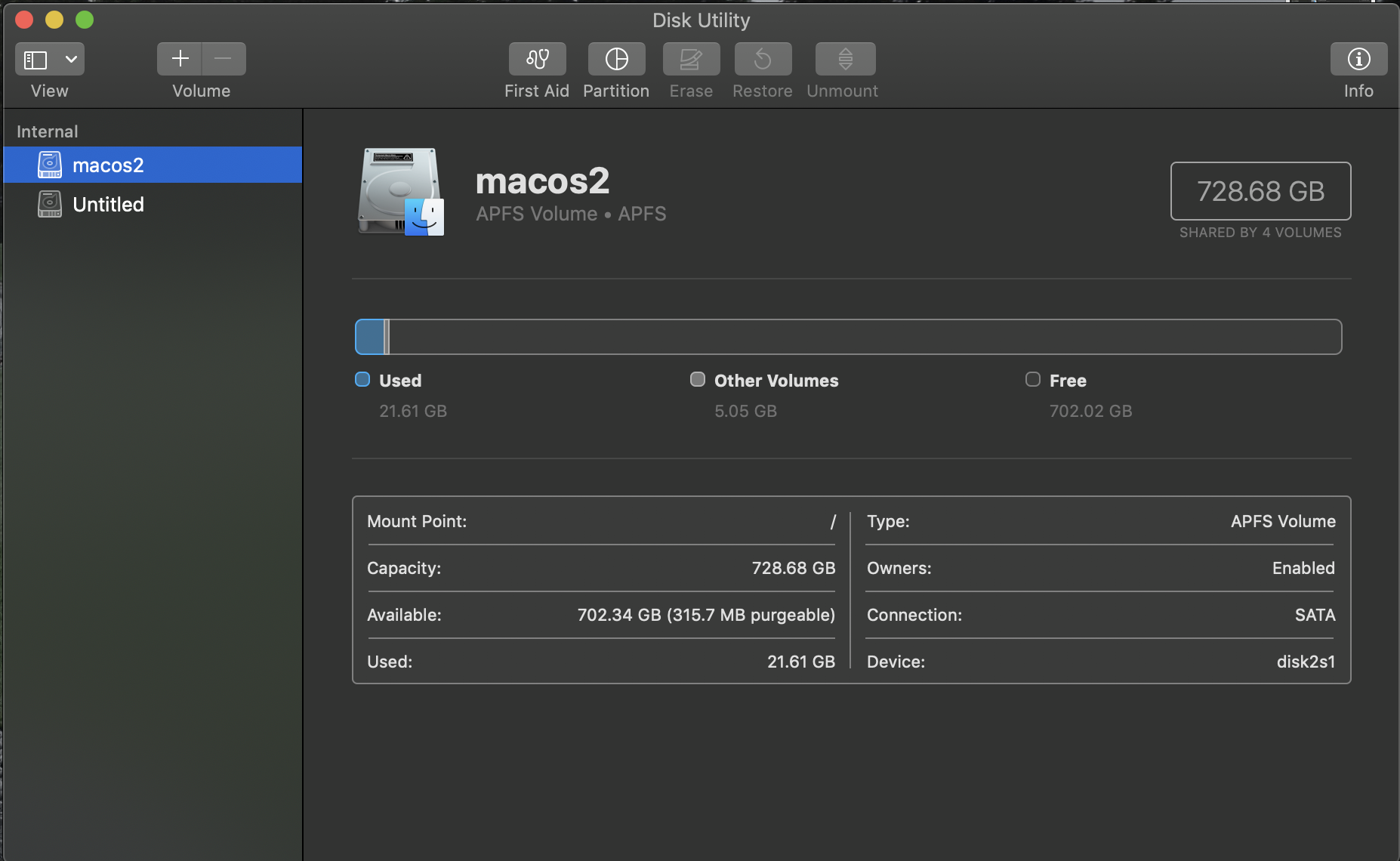Click the '21.61 GB' value under Used legend
Screen dimensions: 1400x861
coord(413,411)
